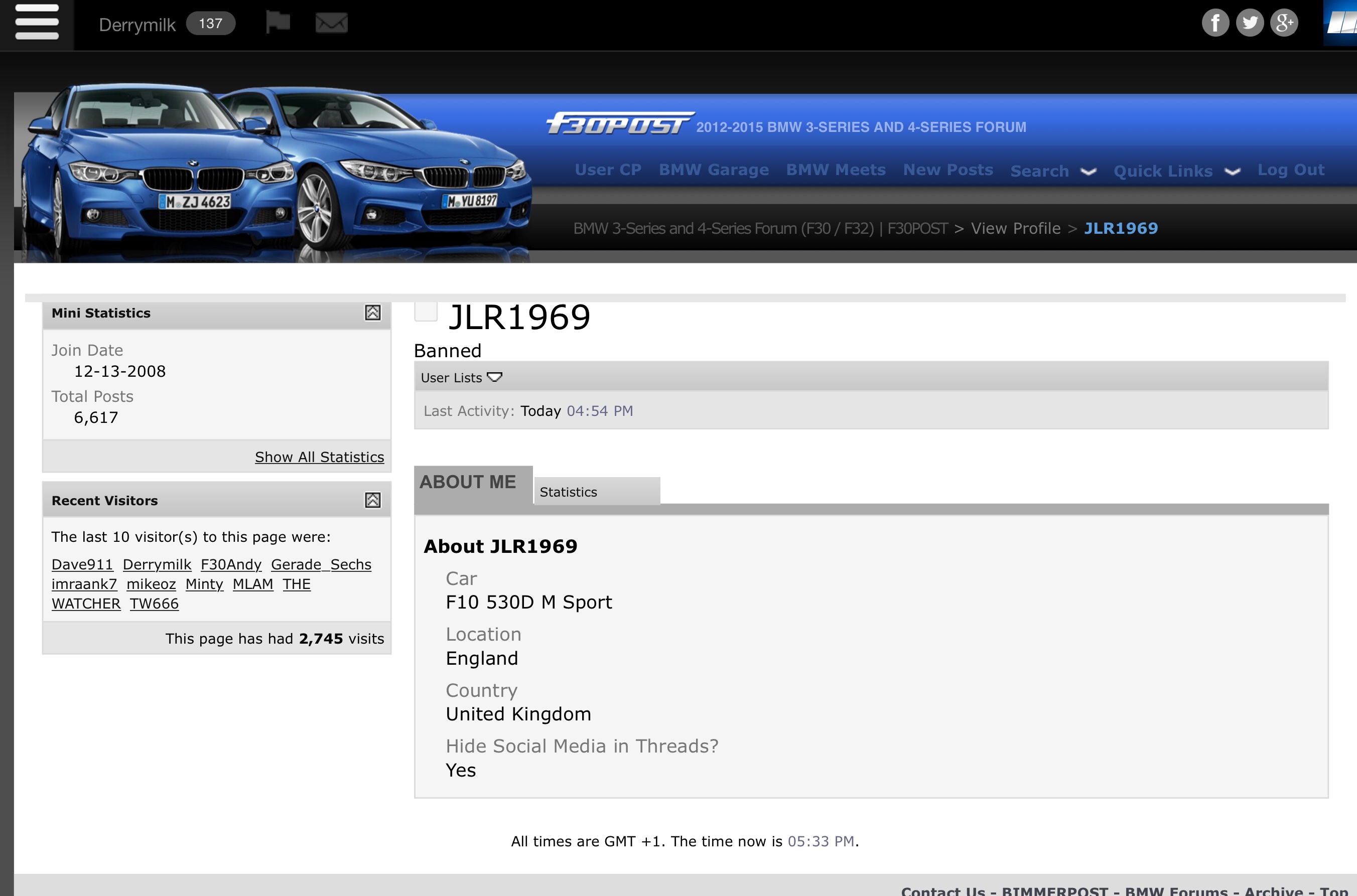1357x896 pixels.
Task: Click the Twitter bird icon
Action: [1250, 23]
